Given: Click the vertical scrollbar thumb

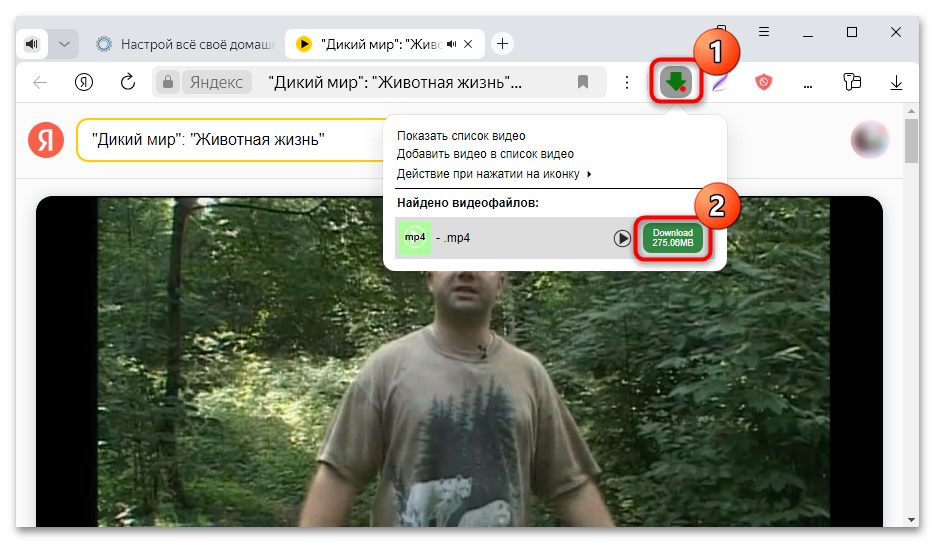Looking at the screenshot, I should point(911,141).
